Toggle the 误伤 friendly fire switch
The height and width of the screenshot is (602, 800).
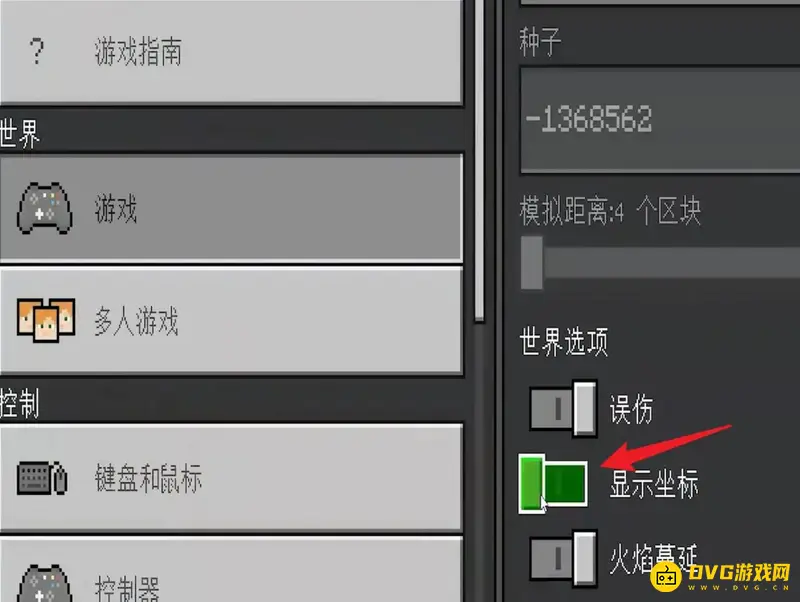(563, 409)
